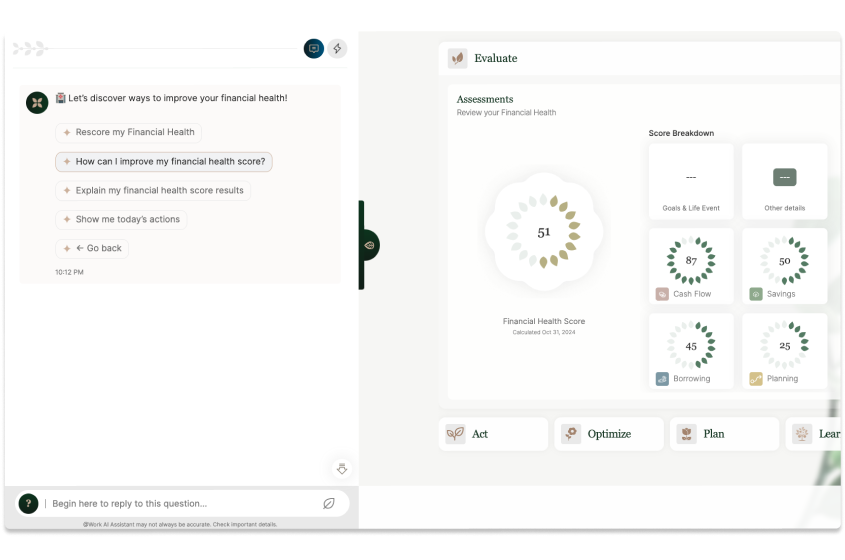Click the green badge in Other details card
845x560 pixels.
(x=785, y=177)
